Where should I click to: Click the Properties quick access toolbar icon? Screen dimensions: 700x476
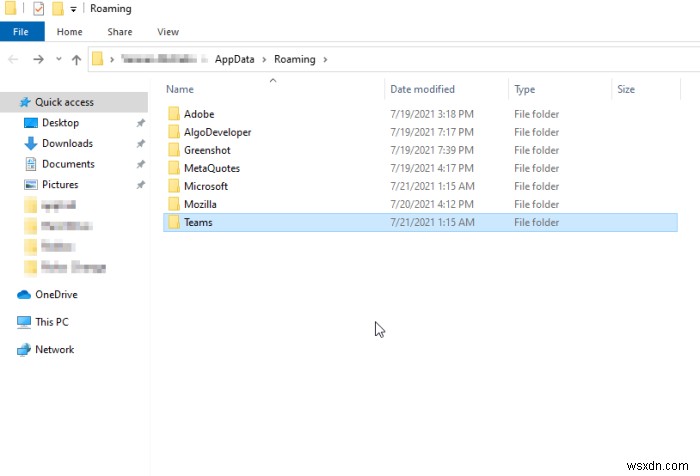pyautogui.click(x=39, y=8)
